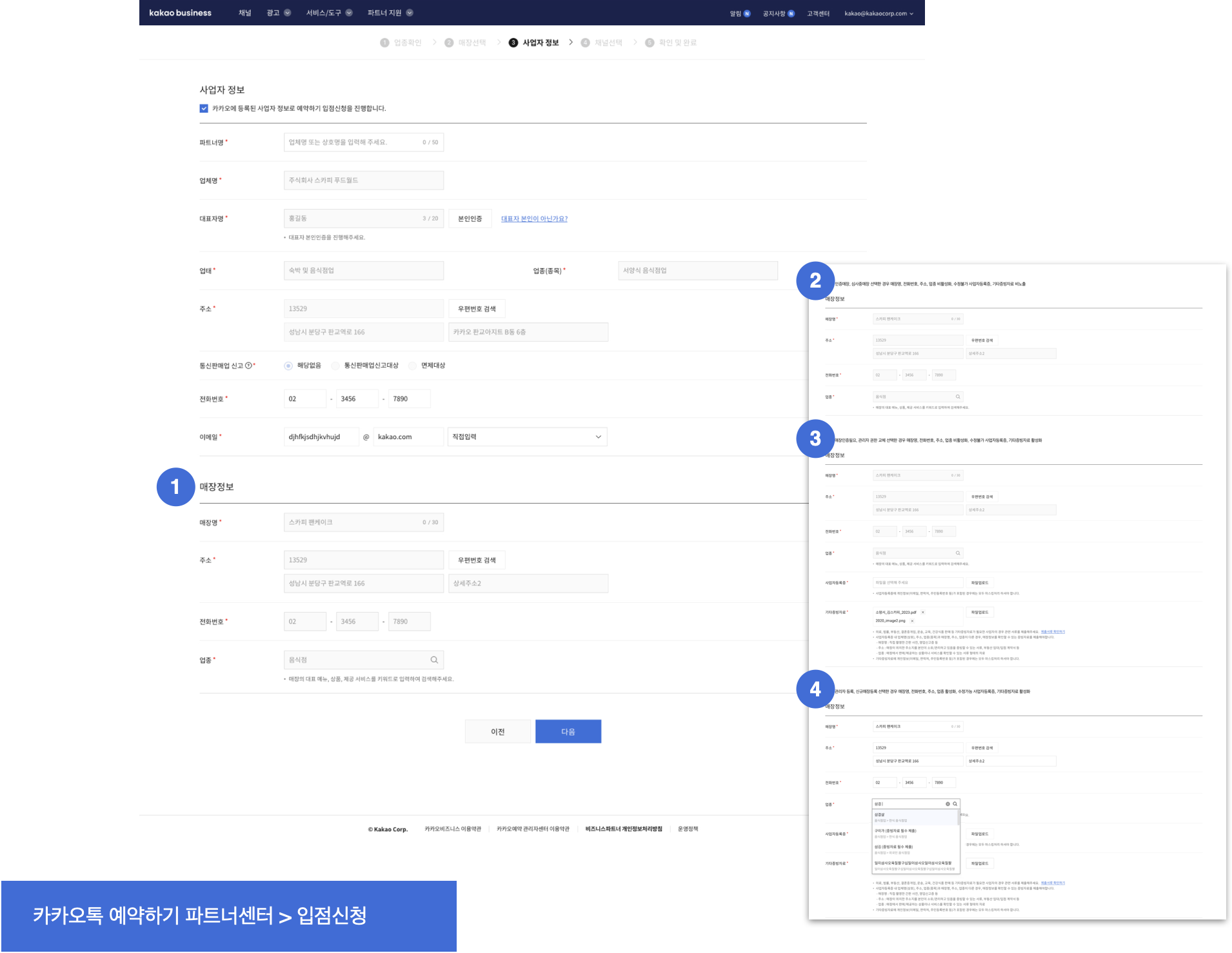Open the 고객센터 menu item
This screenshot has width=1232, height=953.
click(818, 14)
